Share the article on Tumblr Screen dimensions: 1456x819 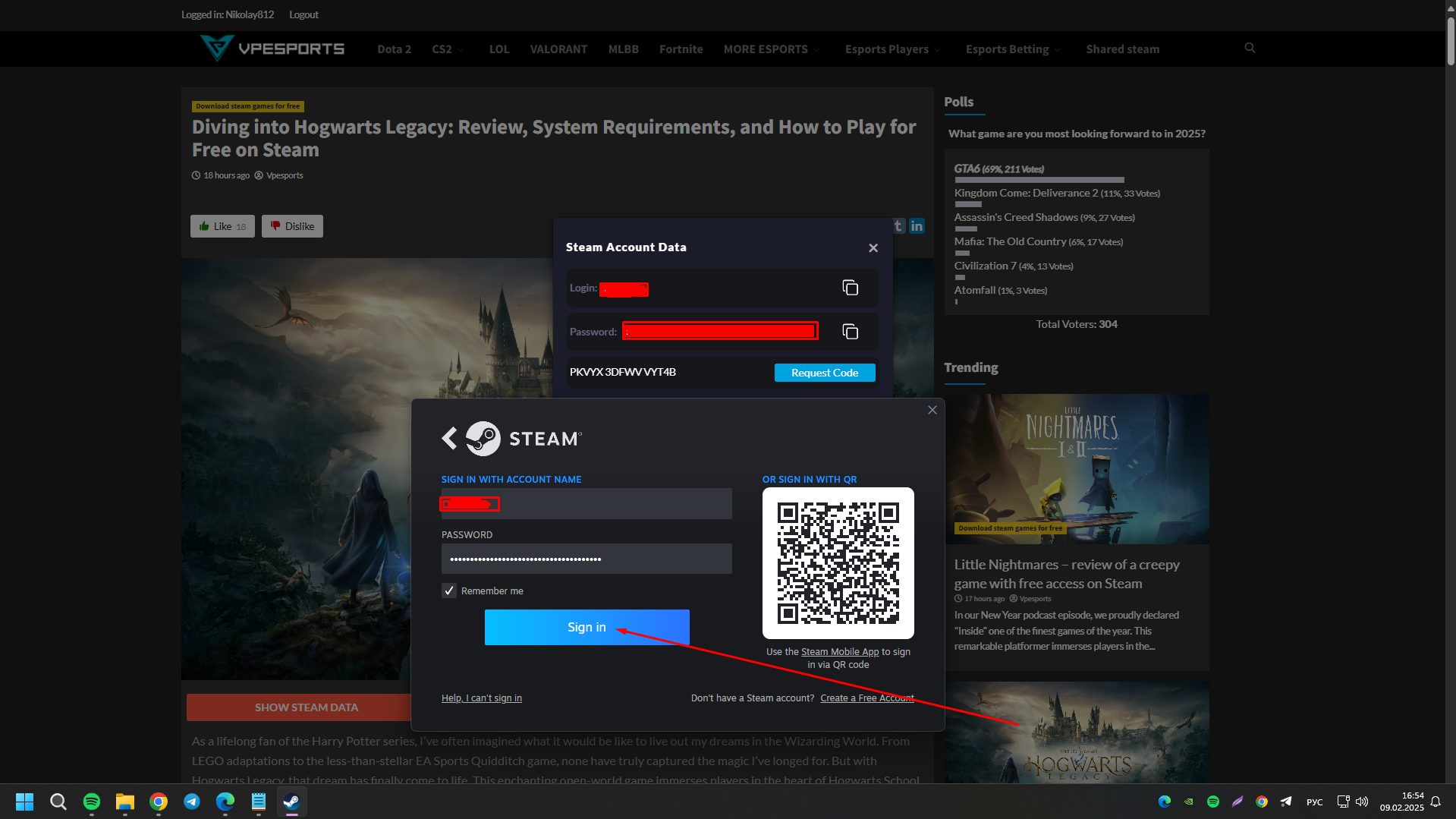[898, 225]
